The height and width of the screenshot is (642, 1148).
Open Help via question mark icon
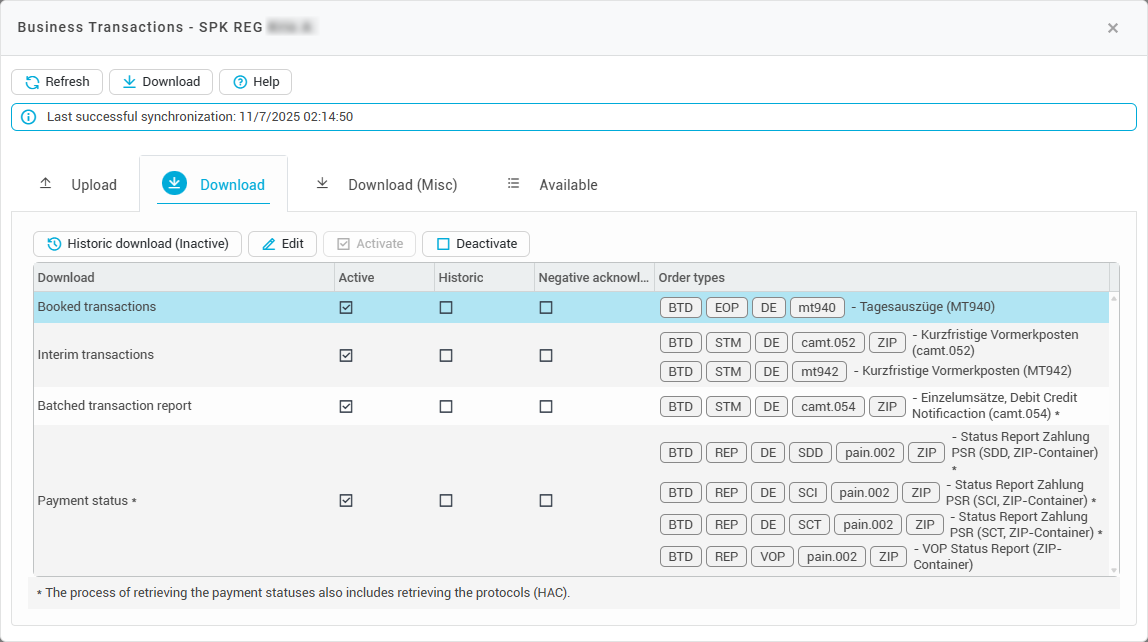pos(240,82)
